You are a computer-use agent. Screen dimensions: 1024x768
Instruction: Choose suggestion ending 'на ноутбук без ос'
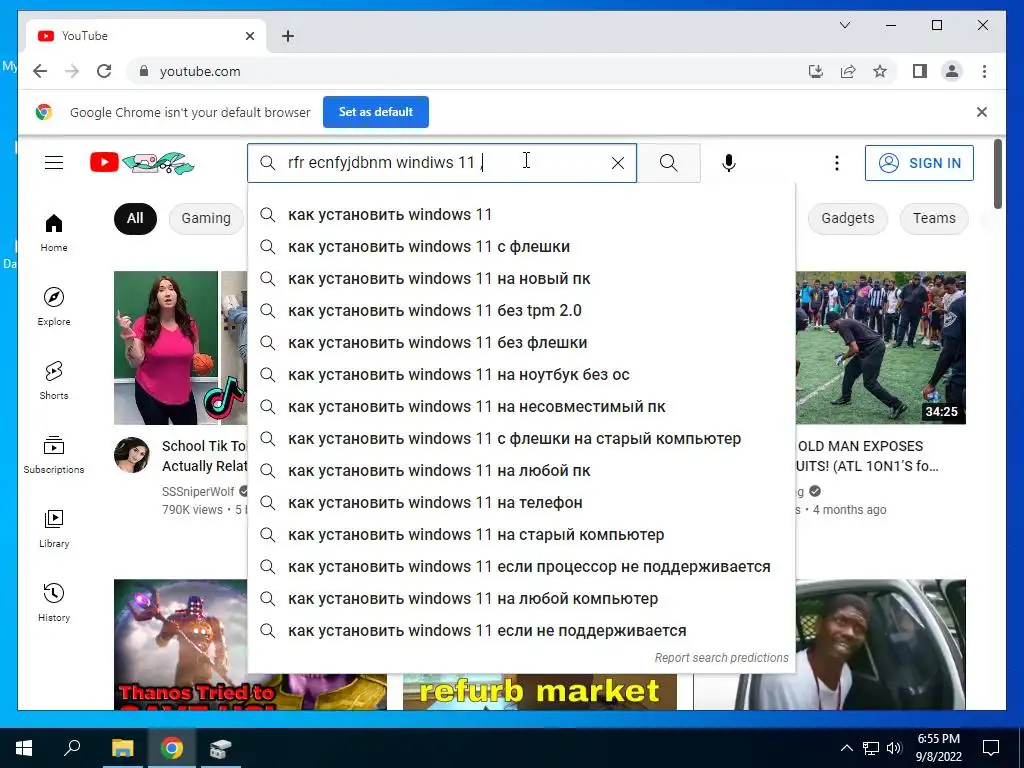click(x=521, y=375)
